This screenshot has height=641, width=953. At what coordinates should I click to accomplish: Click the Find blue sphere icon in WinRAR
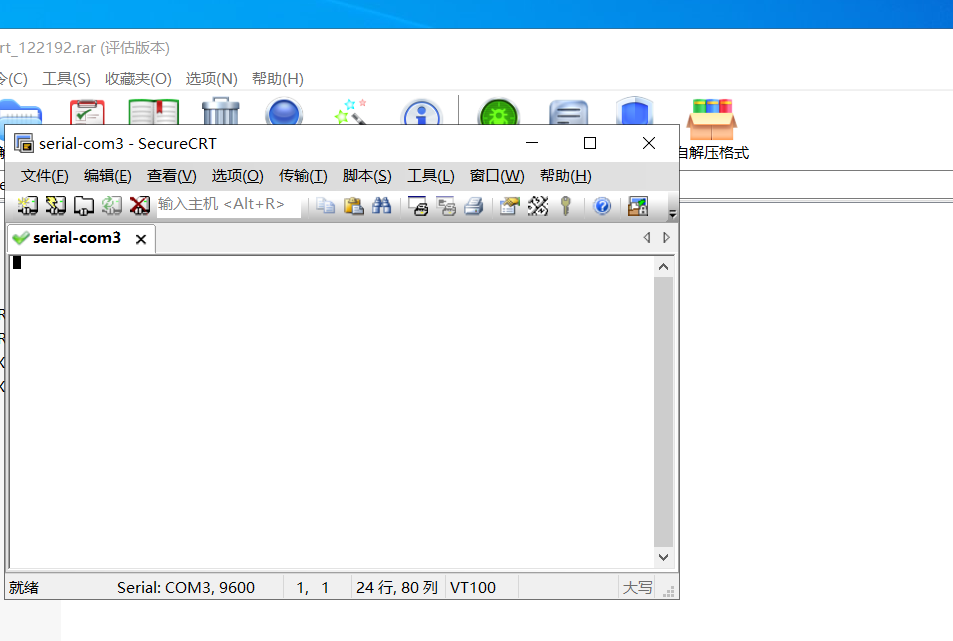[x=284, y=112]
